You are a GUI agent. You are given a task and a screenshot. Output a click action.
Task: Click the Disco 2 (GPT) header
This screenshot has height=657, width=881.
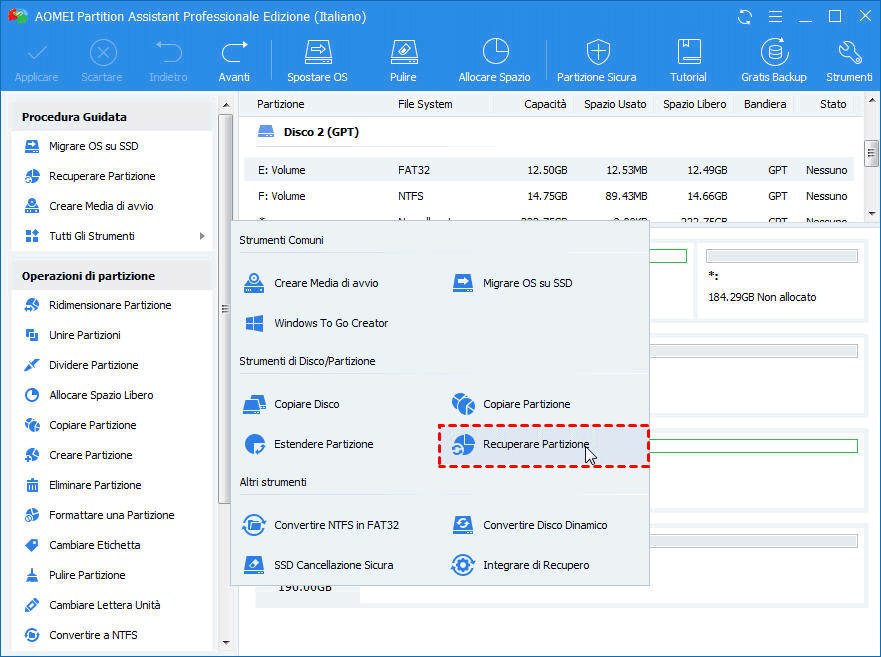(321, 132)
